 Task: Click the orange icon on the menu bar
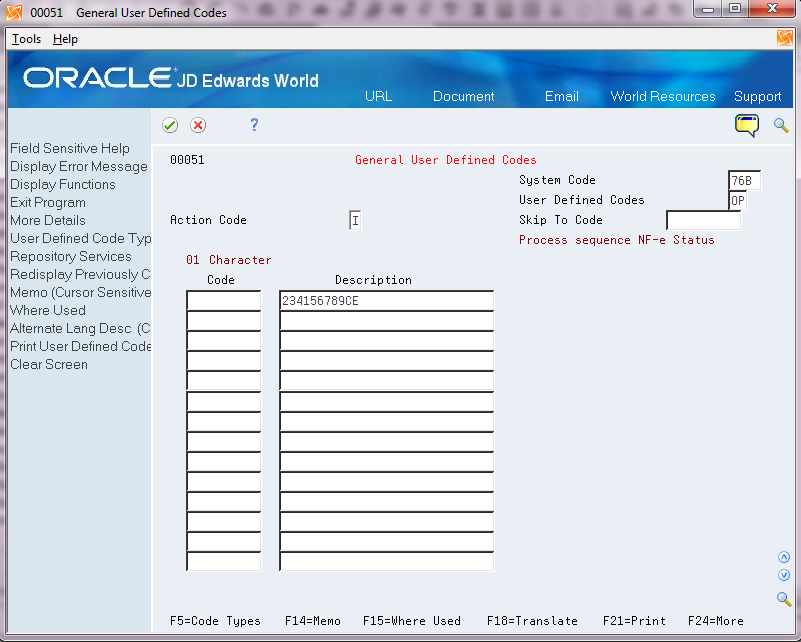[784, 38]
